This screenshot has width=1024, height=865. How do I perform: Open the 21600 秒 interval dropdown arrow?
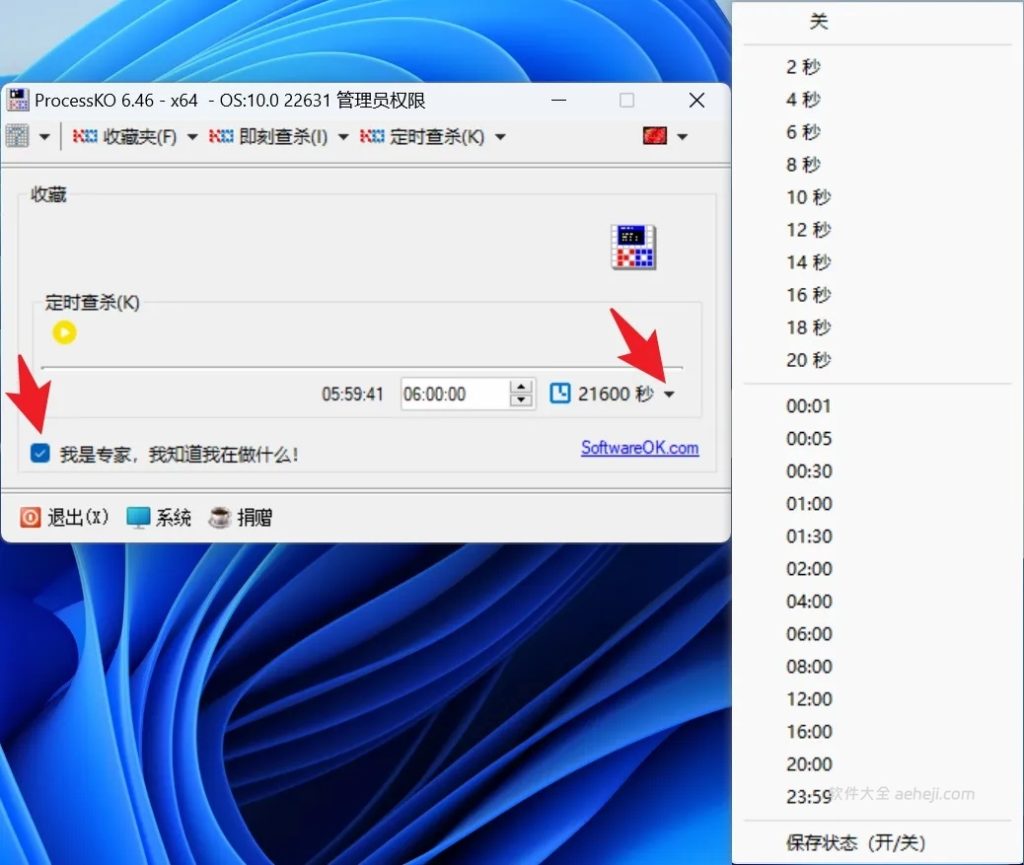[670, 394]
